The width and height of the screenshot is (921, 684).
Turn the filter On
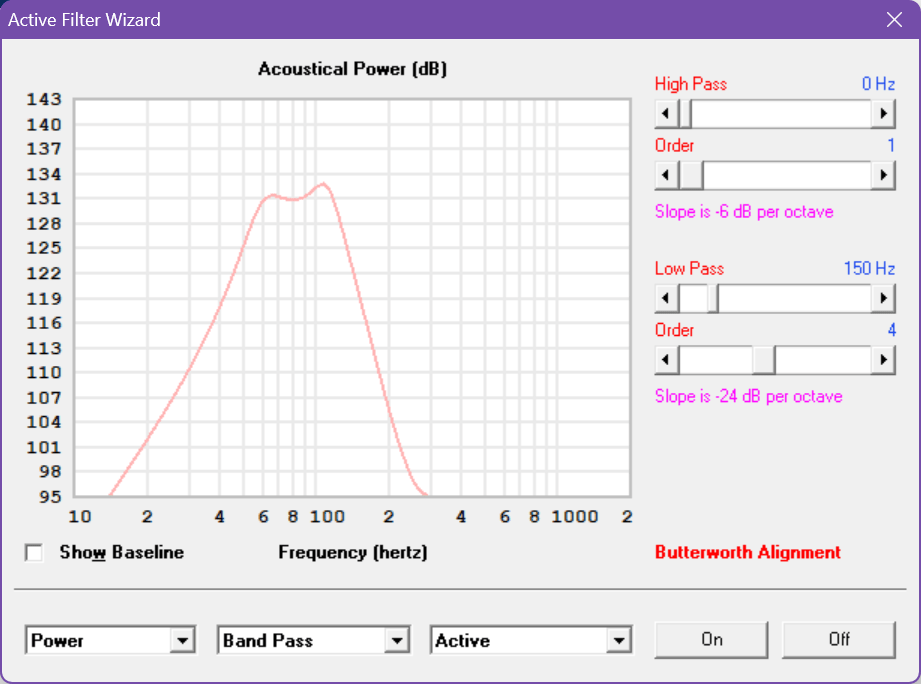[x=711, y=639]
